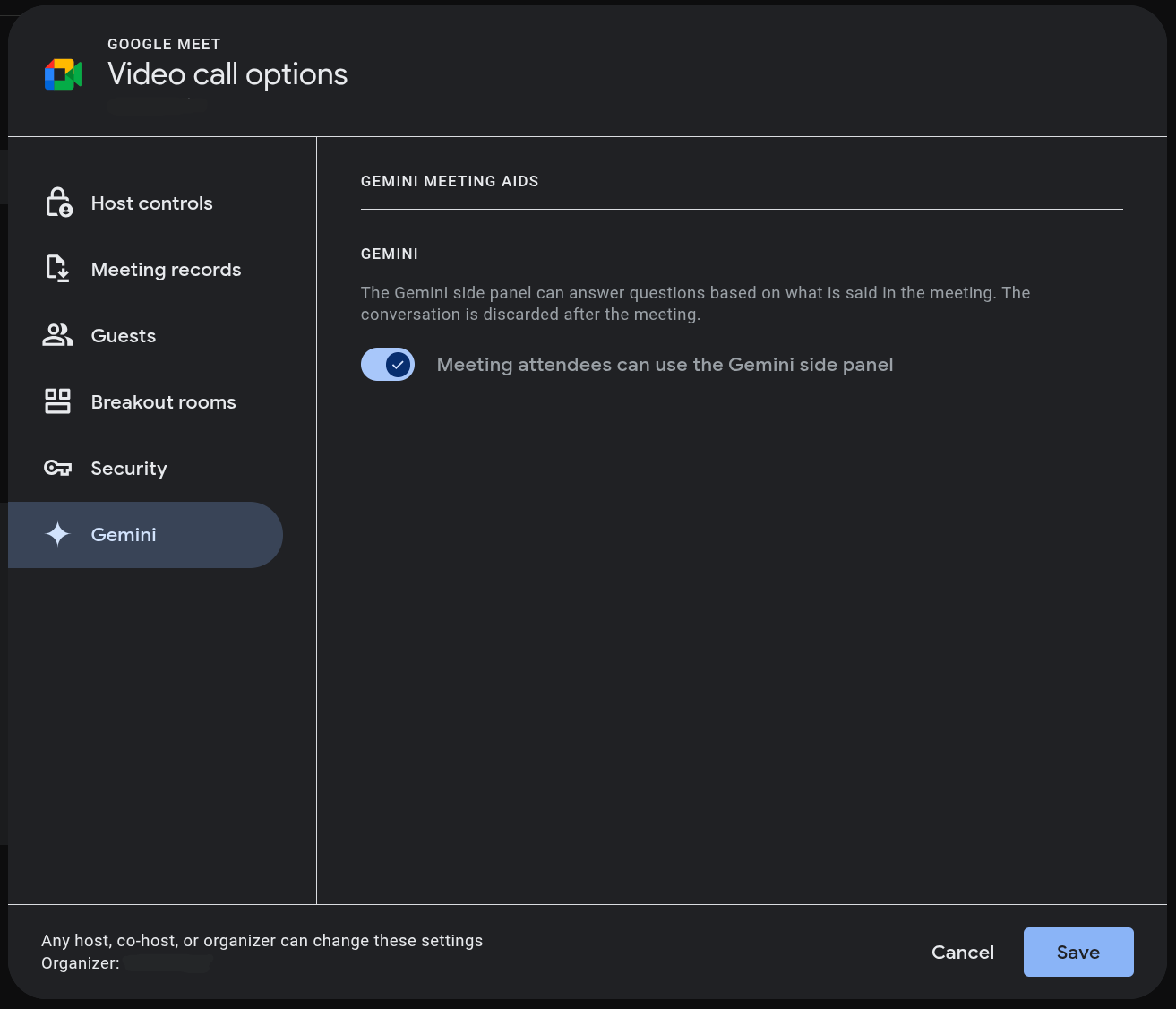Click the 'Organizer:' label in footer

click(81, 963)
